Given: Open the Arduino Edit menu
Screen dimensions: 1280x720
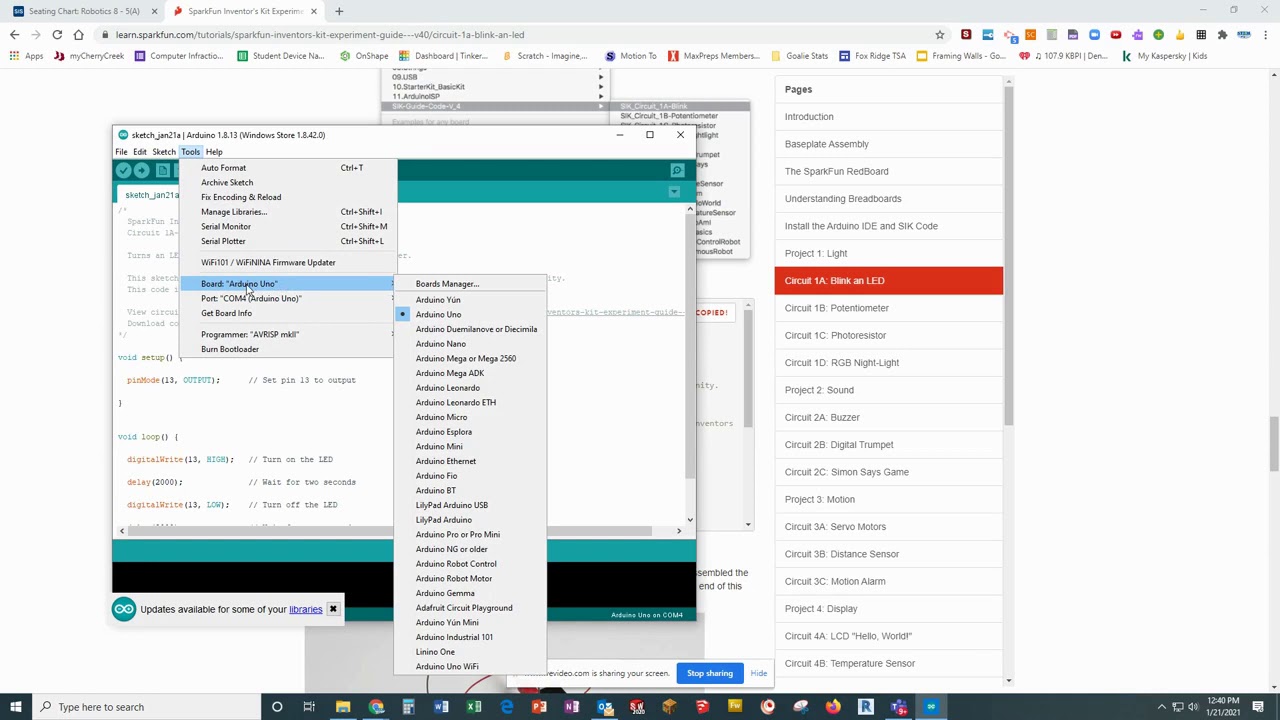Looking at the screenshot, I should (140, 152).
